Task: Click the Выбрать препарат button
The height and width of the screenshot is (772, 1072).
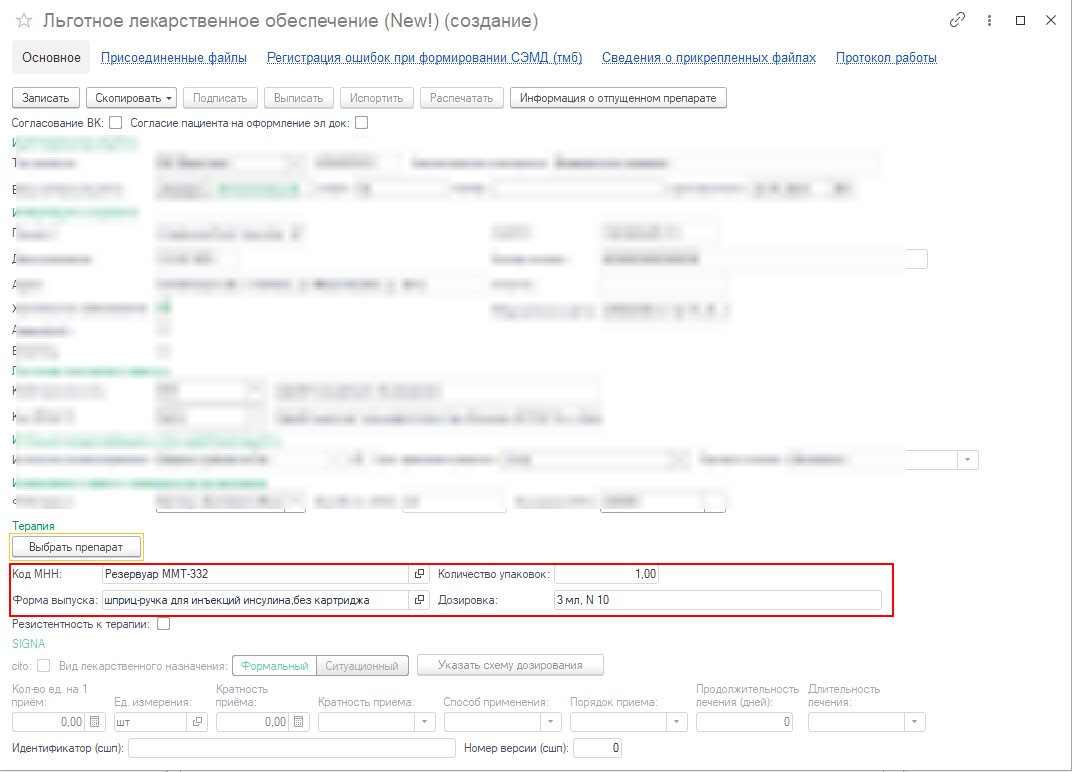Action: pyautogui.click(x=76, y=547)
